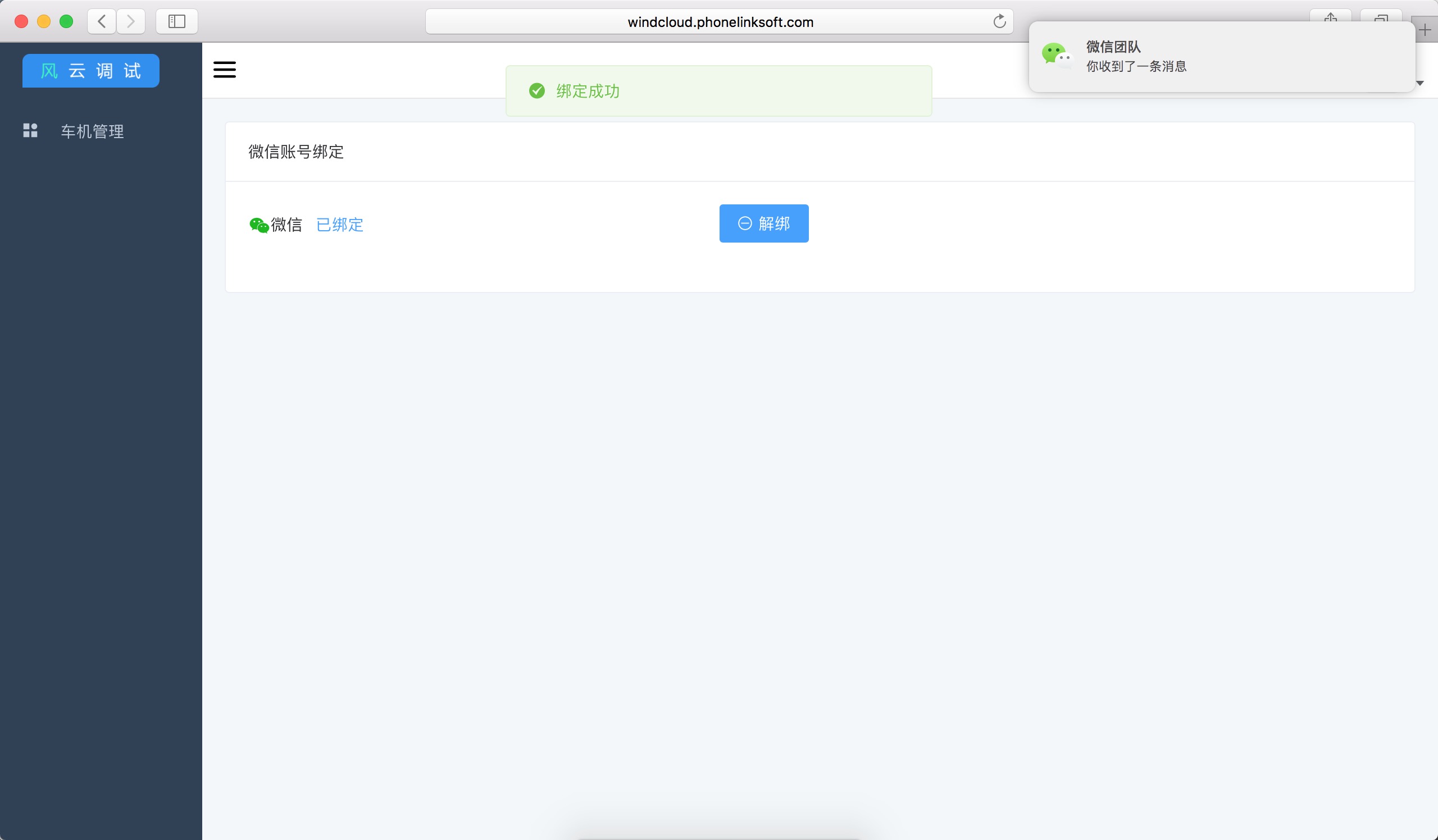Click the 风云调试 logo
The width and height of the screenshot is (1438, 840).
tap(91, 71)
